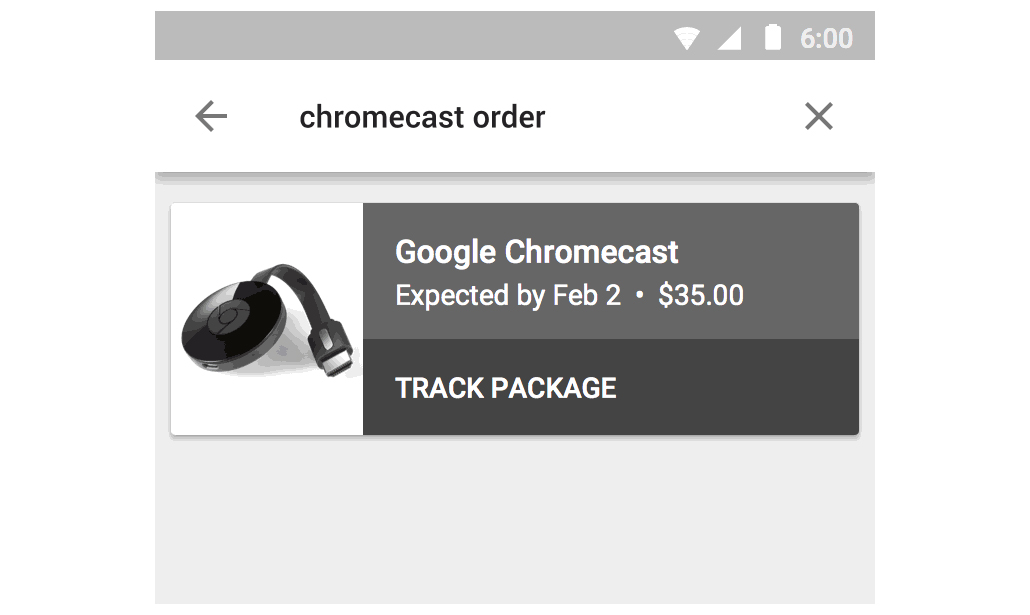Tap the bullet separator before the price
The image size is (1030, 615).
coord(640,296)
